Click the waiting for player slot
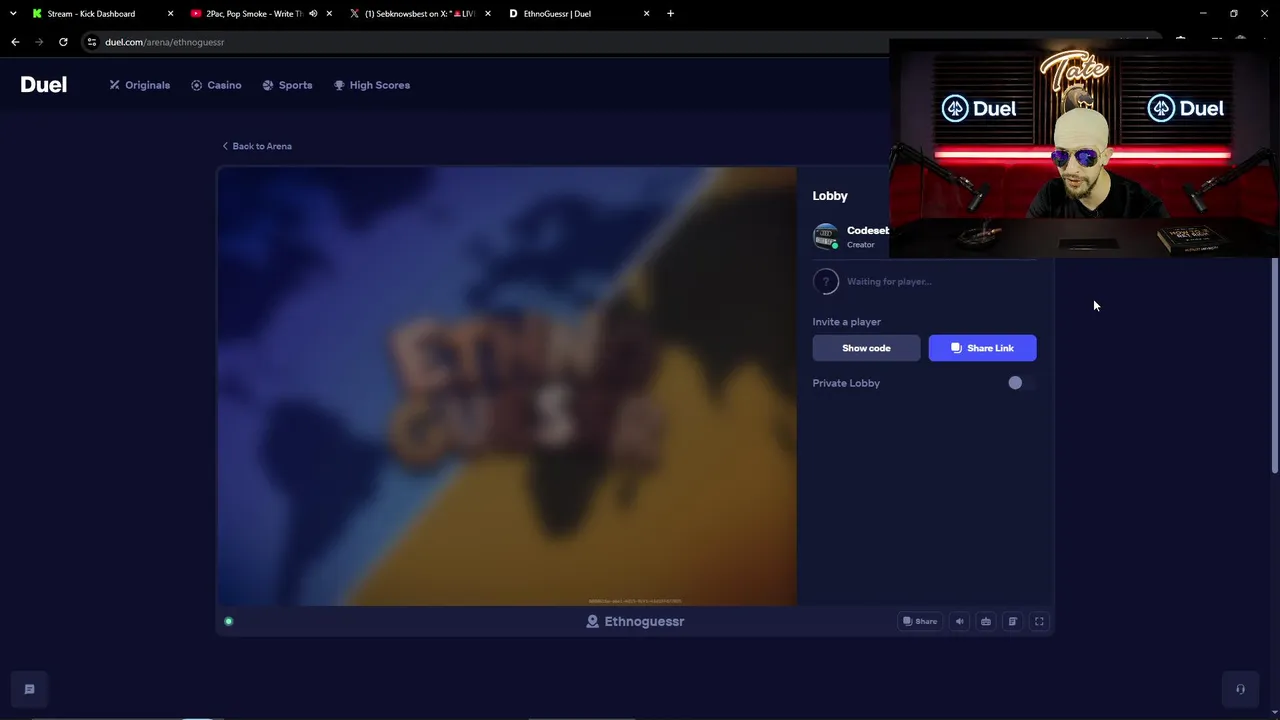 (925, 282)
